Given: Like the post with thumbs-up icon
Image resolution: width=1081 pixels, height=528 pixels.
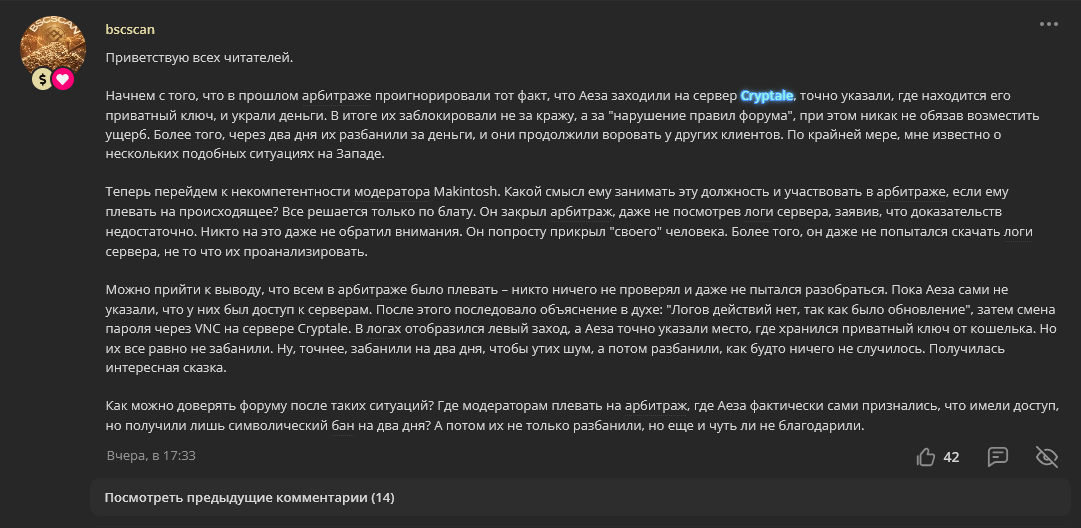Looking at the screenshot, I should pyautogui.click(x=926, y=456).
